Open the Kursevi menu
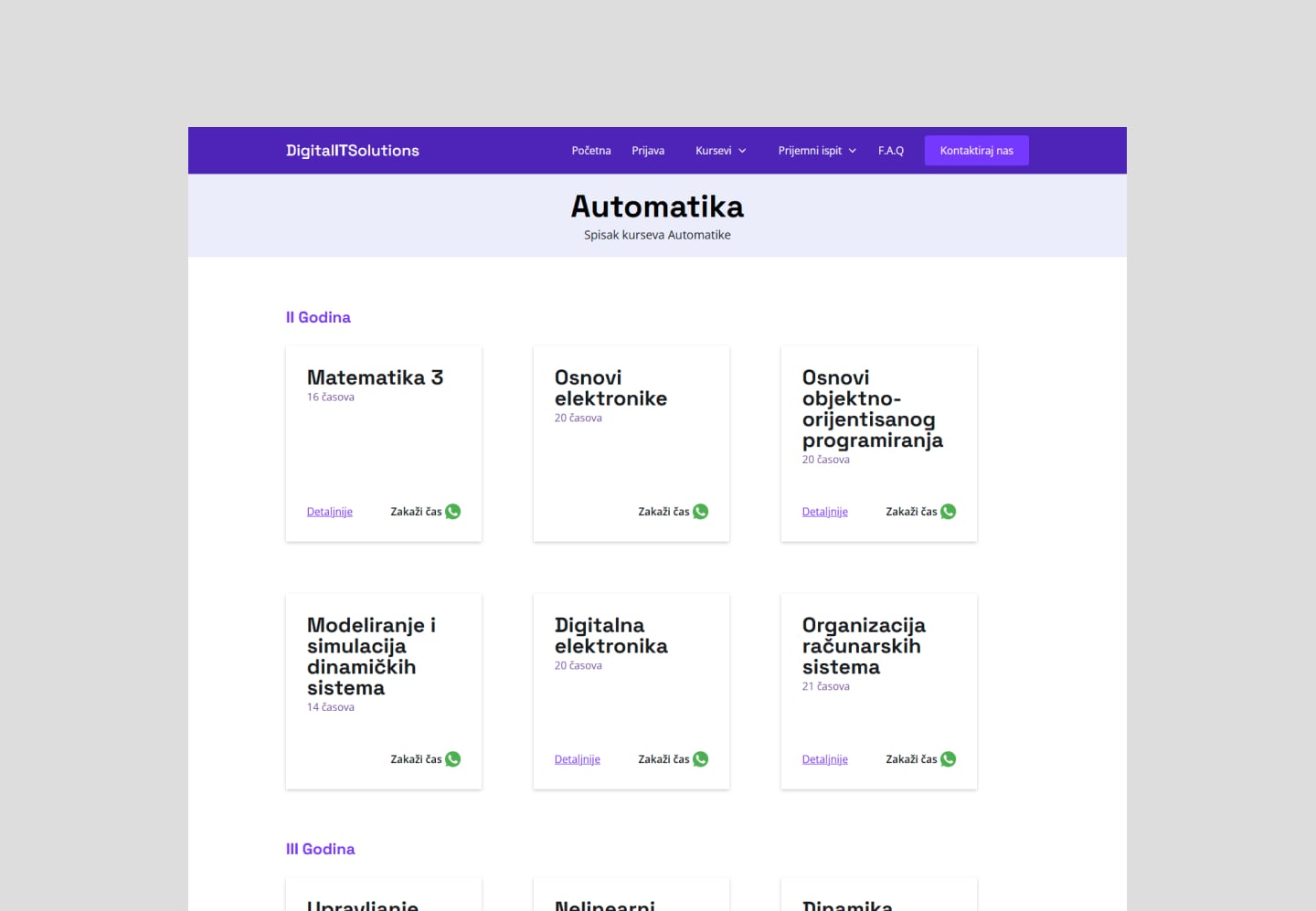The image size is (1316, 911). point(714,151)
